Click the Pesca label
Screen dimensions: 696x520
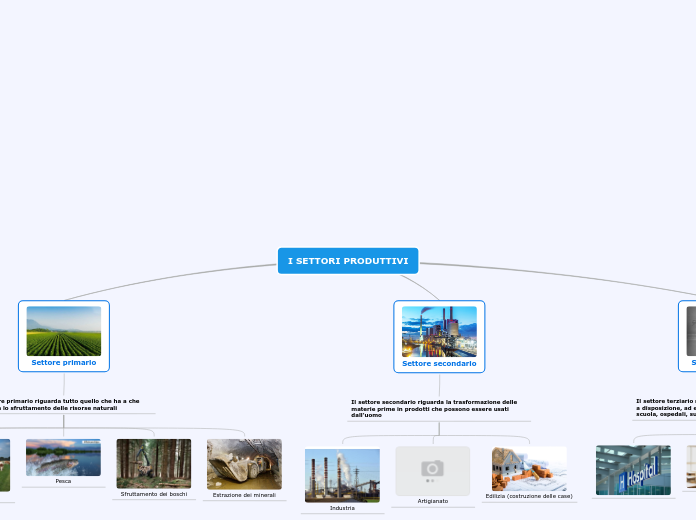coord(63,481)
